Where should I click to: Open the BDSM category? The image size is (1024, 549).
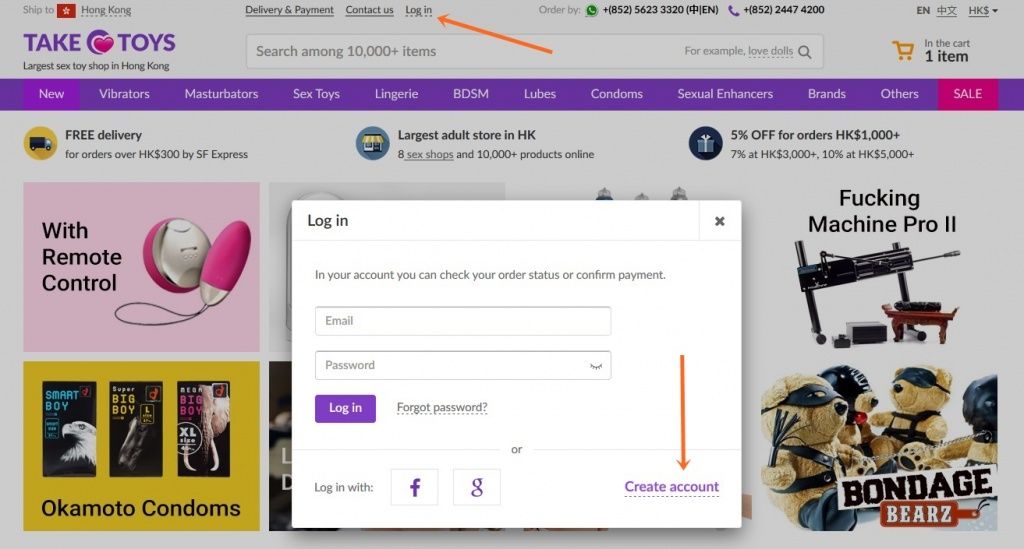point(471,94)
